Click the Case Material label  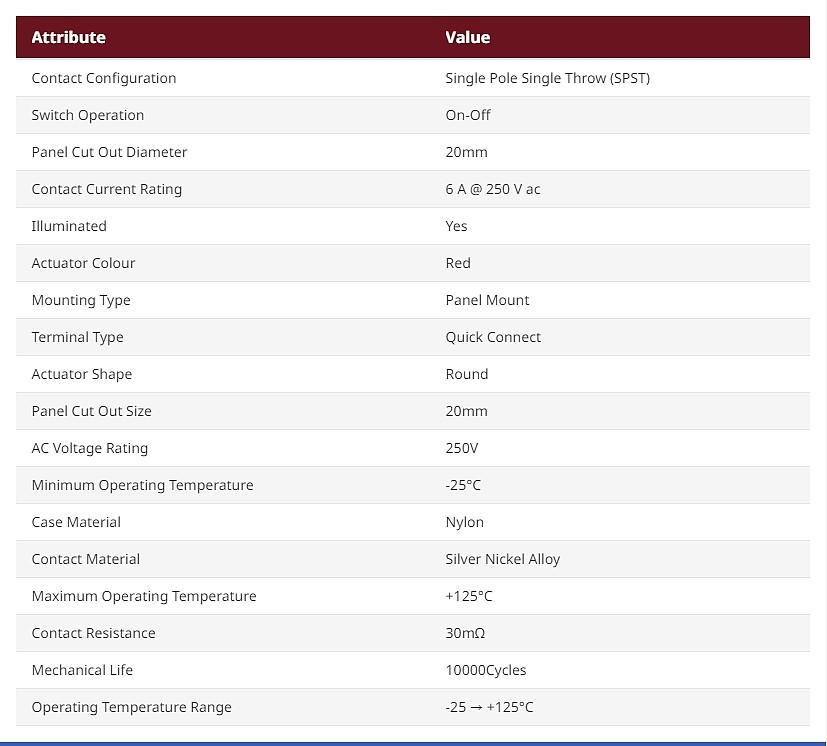pos(76,522)
